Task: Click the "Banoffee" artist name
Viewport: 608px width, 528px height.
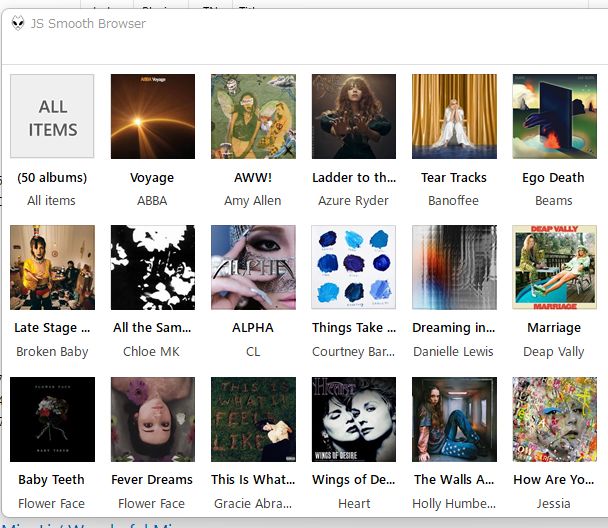Action: point(453,200)
